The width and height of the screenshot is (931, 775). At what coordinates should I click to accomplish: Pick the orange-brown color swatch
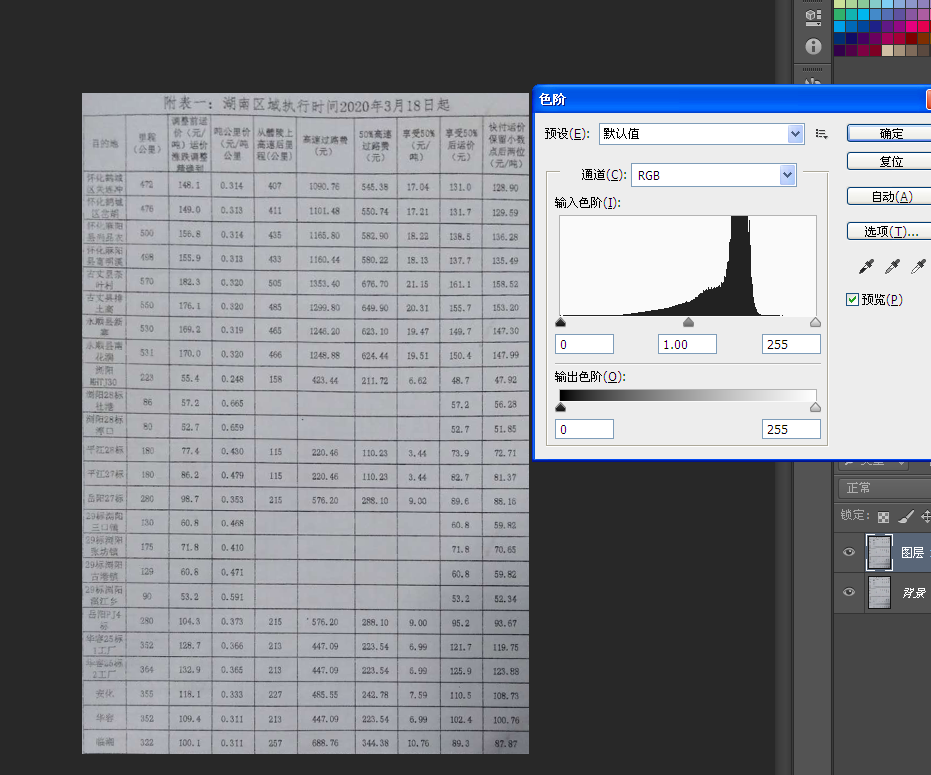click(x=924, y=39)
